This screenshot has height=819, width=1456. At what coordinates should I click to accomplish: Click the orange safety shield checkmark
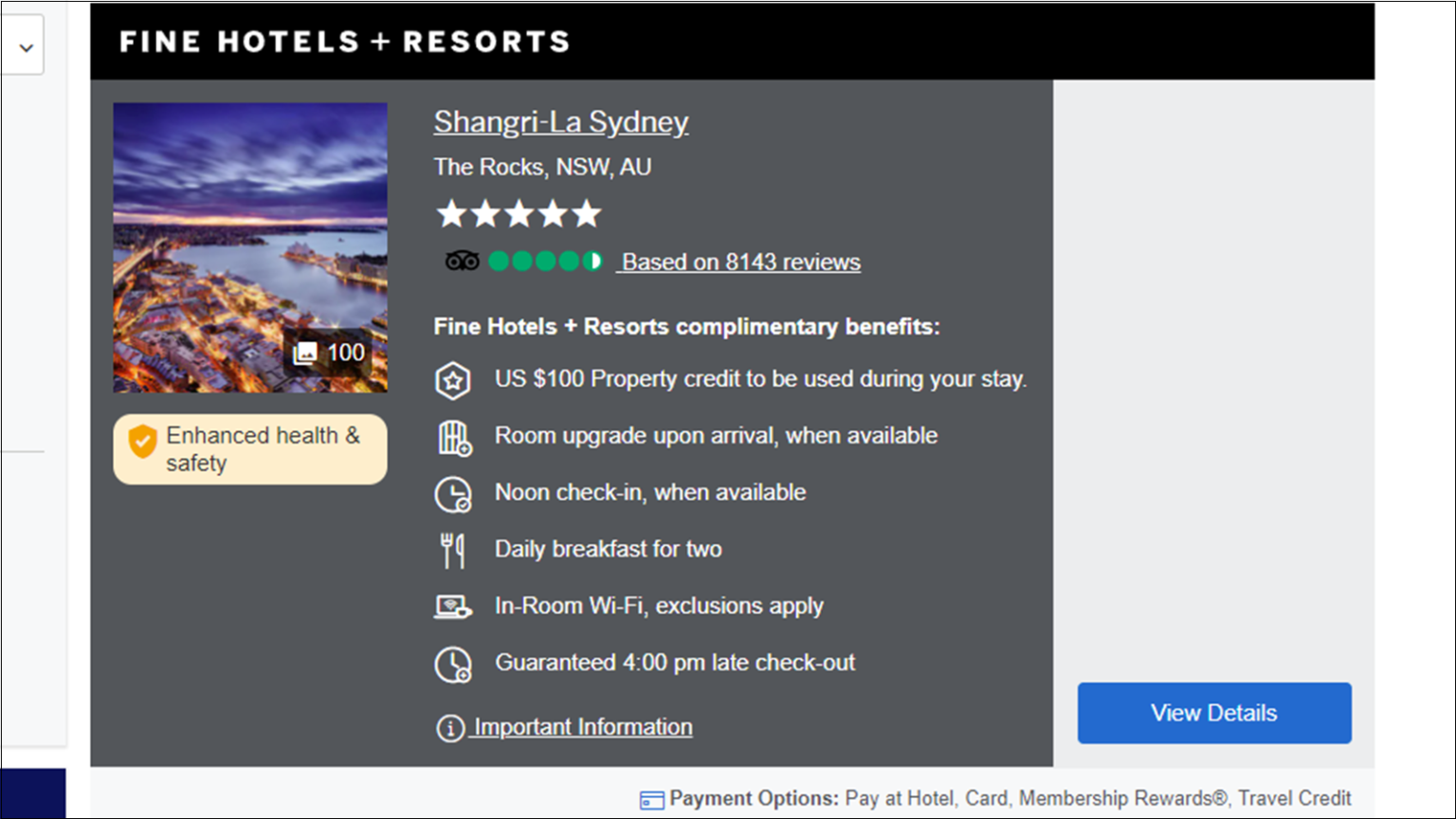click(x=142, y=441)
